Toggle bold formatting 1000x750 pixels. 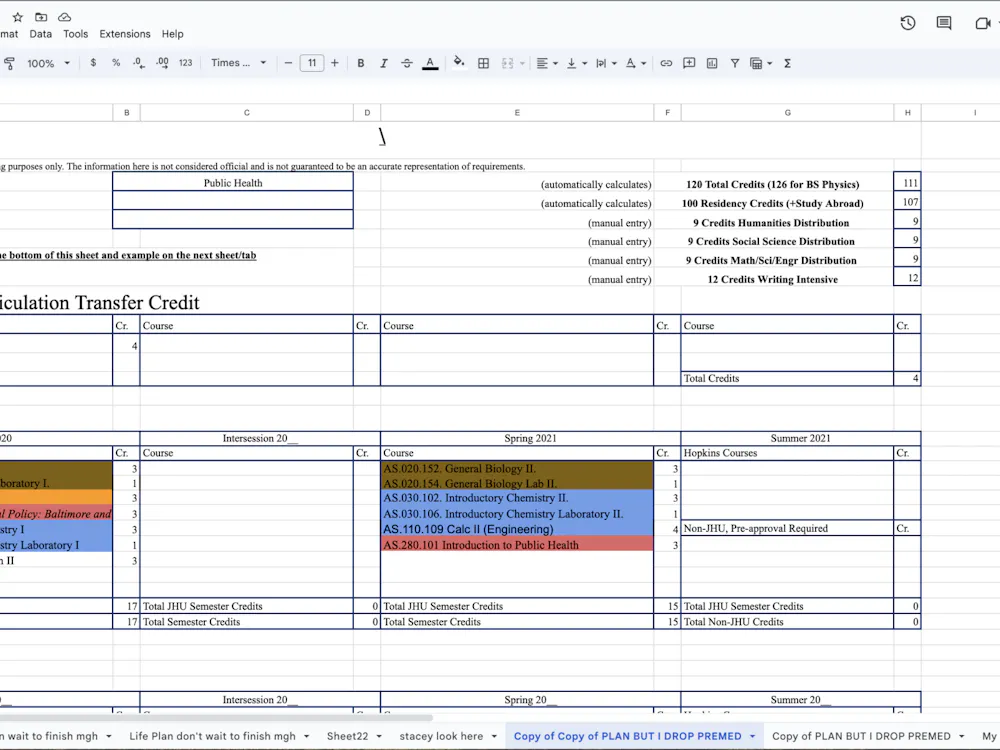(360, 63)
